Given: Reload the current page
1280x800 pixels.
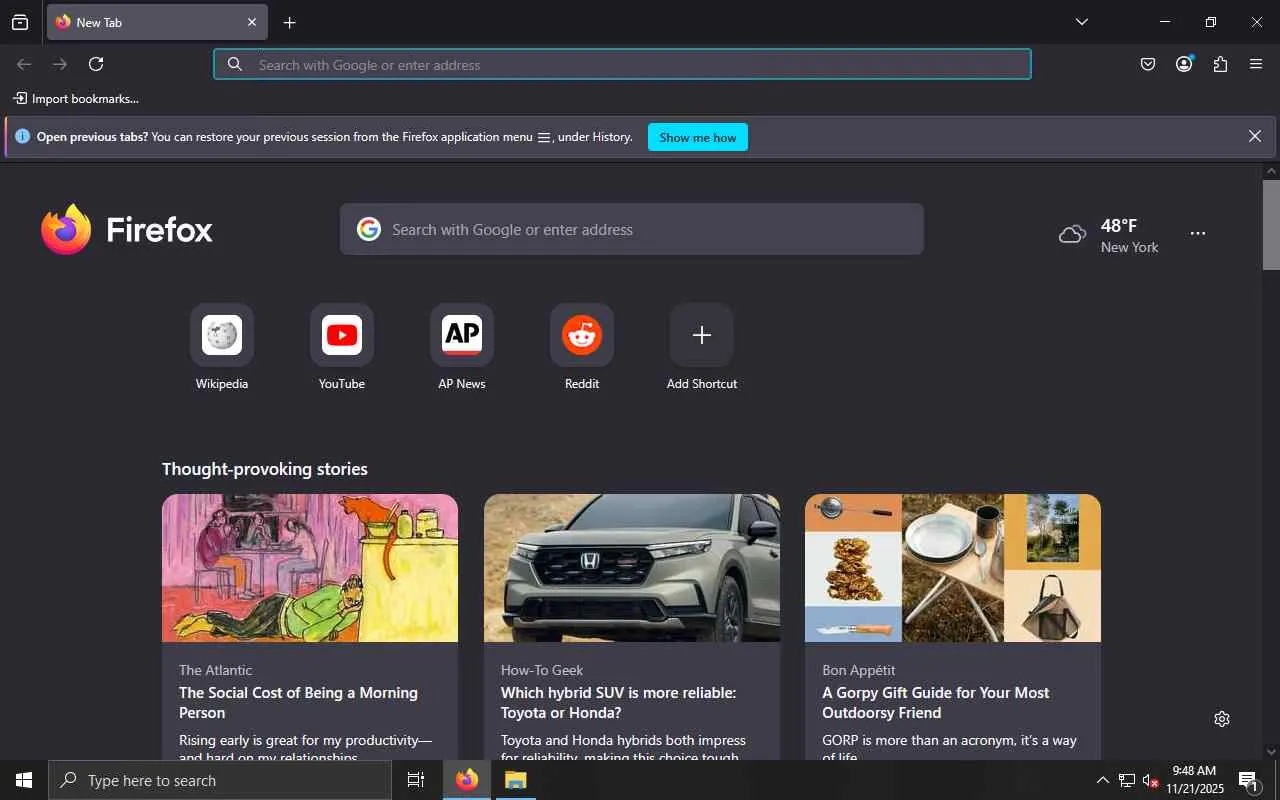Looking at the screenshot, I should pyautogui.click(x=96, y=64).
